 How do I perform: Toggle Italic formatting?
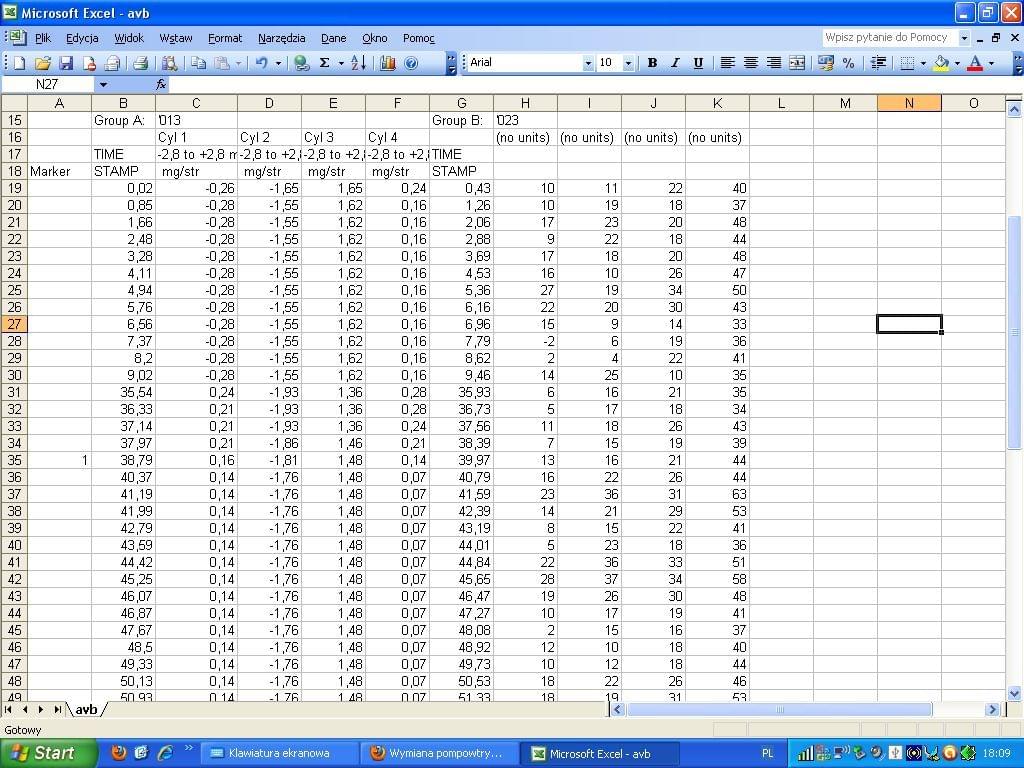click(x=675, y=63)
